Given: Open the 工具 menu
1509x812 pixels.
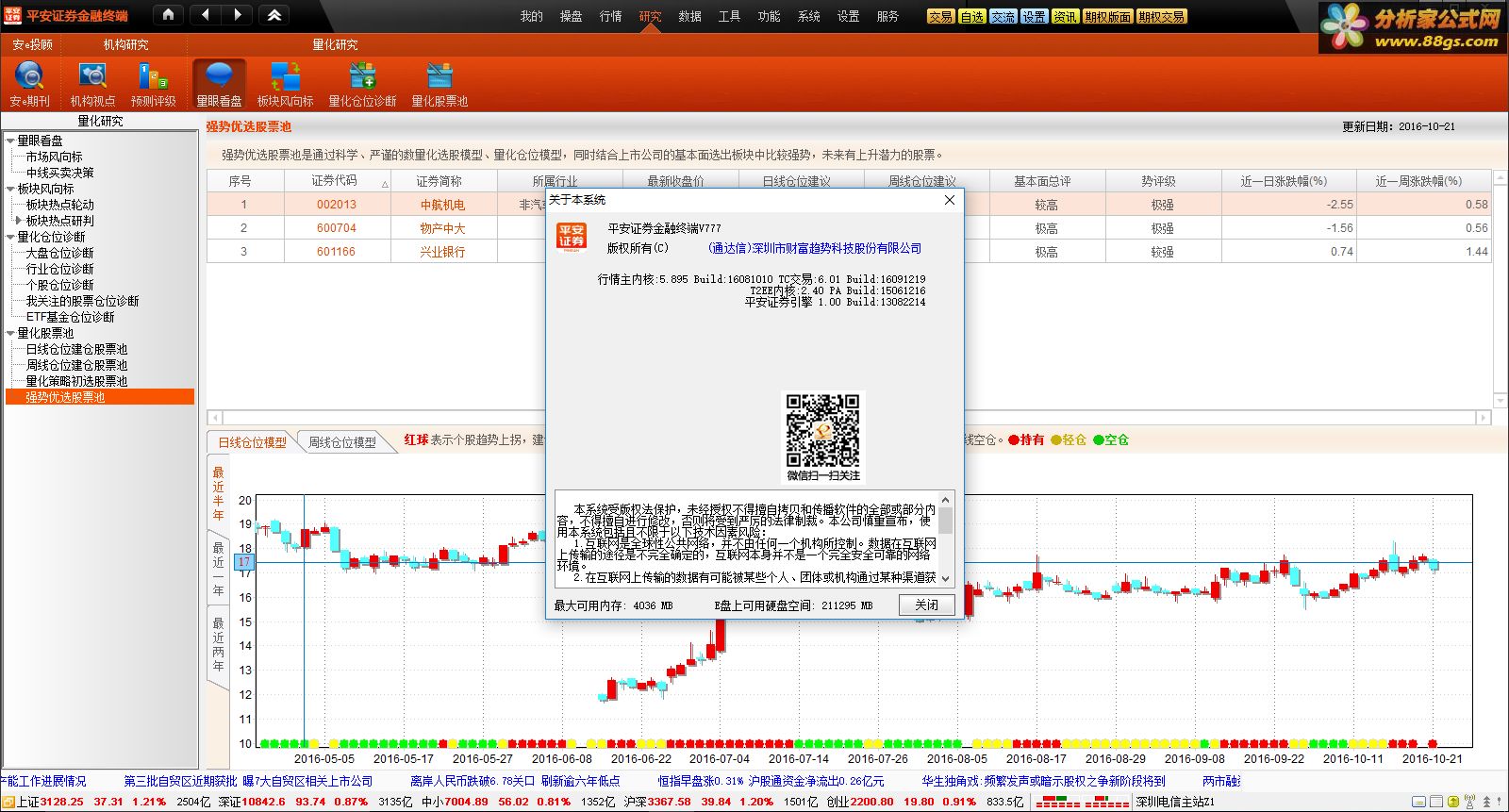Looking at the screenshot, I should (730, 16).
